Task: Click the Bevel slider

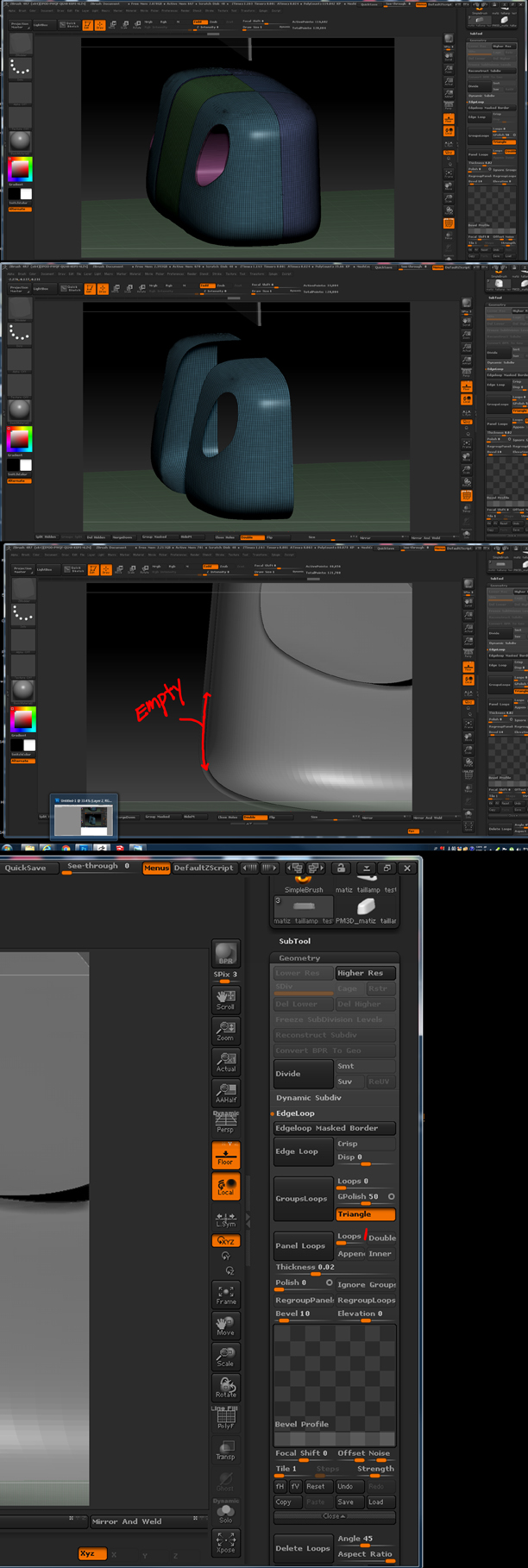Action: click(304, 1314)
